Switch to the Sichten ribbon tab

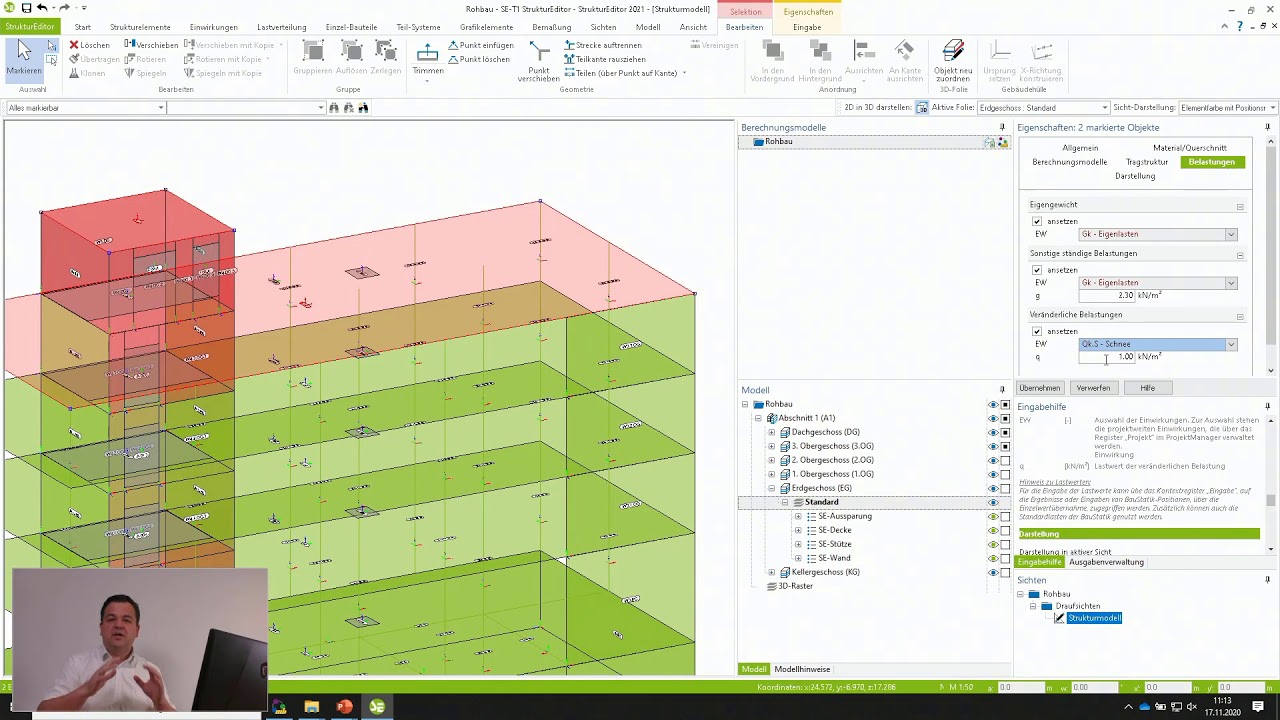point(603,27)
